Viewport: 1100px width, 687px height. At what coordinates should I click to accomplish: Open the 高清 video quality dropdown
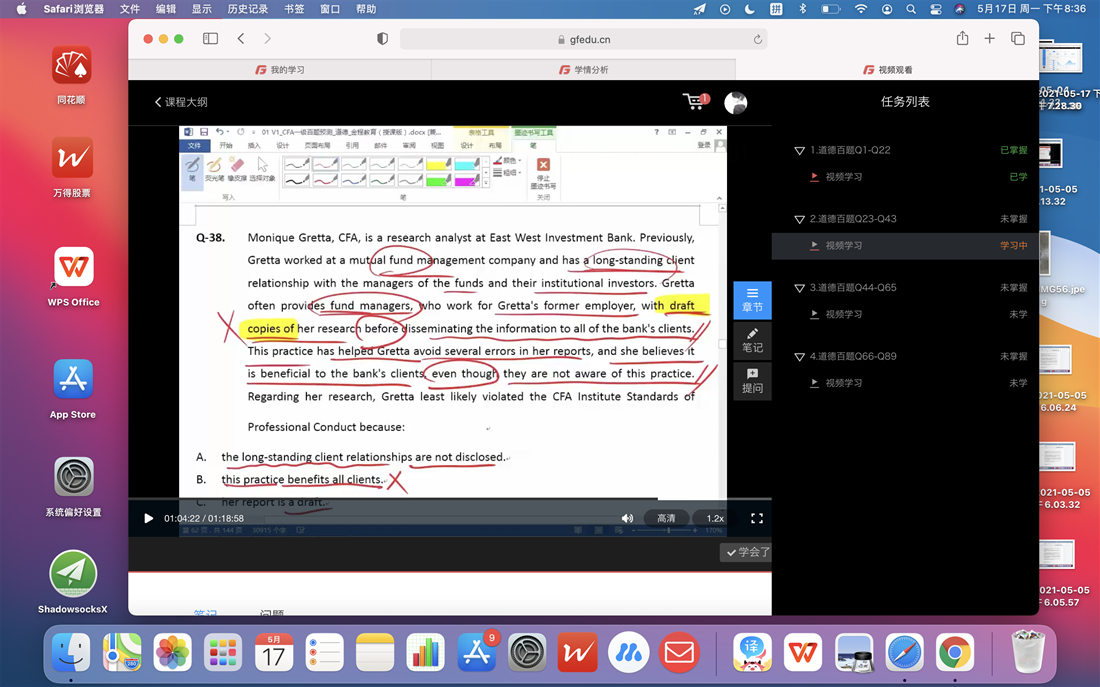pyautogui.click(x=666, y=518)
